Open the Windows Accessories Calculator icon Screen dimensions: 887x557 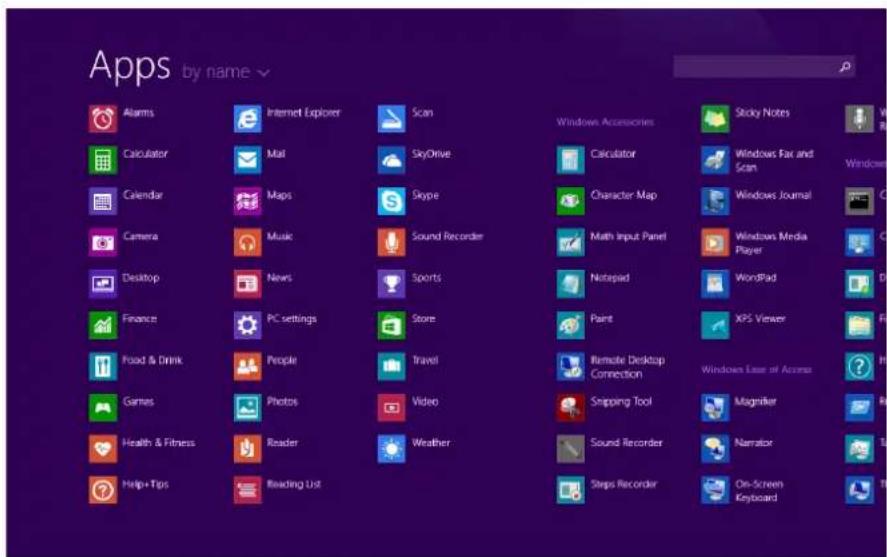click(x=570, y=160)
